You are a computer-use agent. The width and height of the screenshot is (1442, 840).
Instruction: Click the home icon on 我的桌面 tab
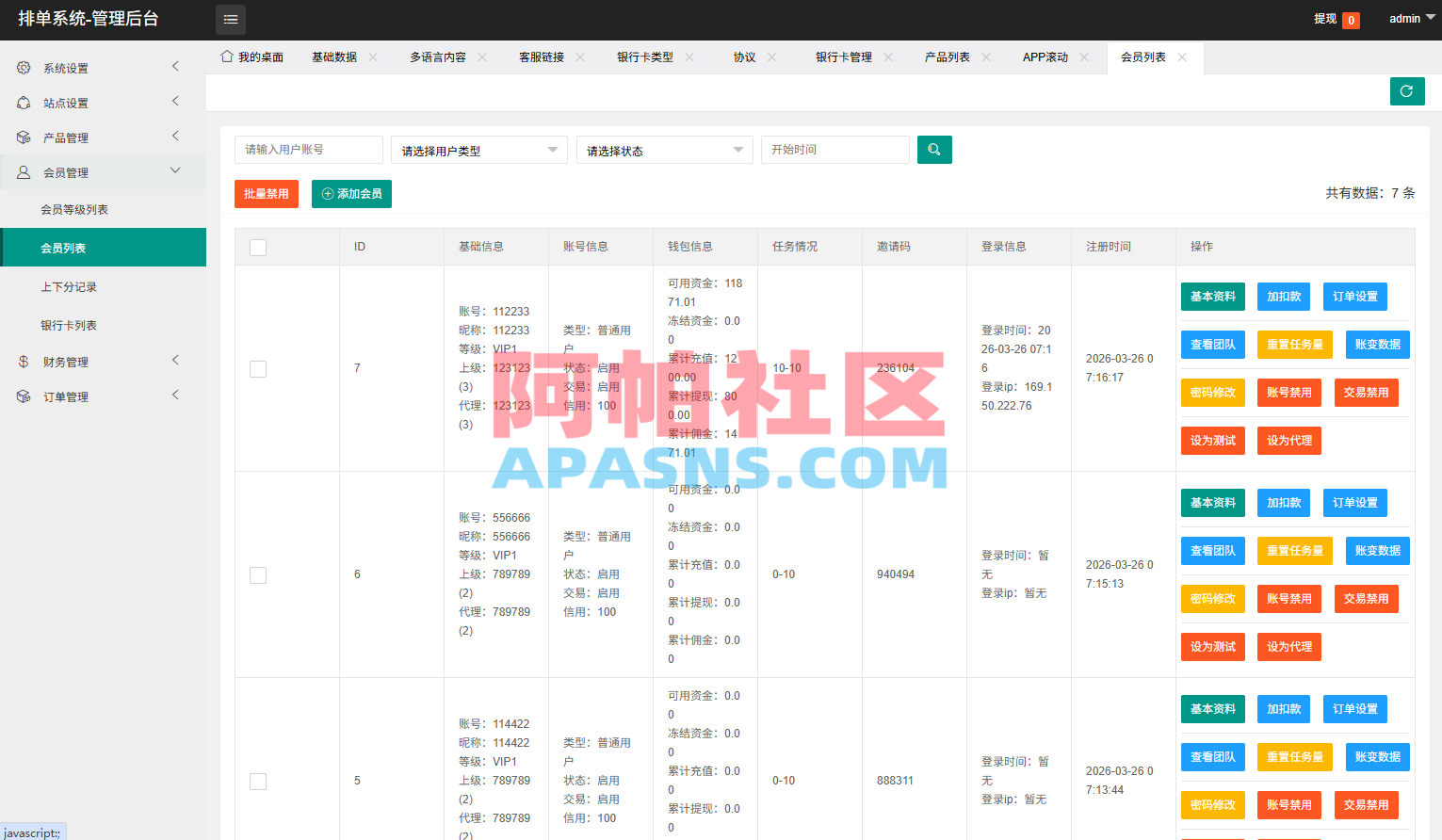pos(227,57)
